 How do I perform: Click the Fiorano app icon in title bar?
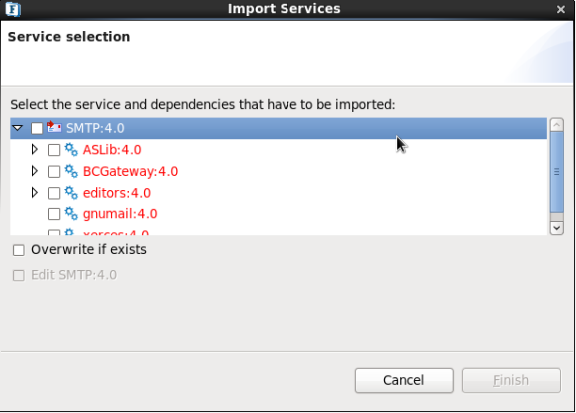click(x=13, y=9)
